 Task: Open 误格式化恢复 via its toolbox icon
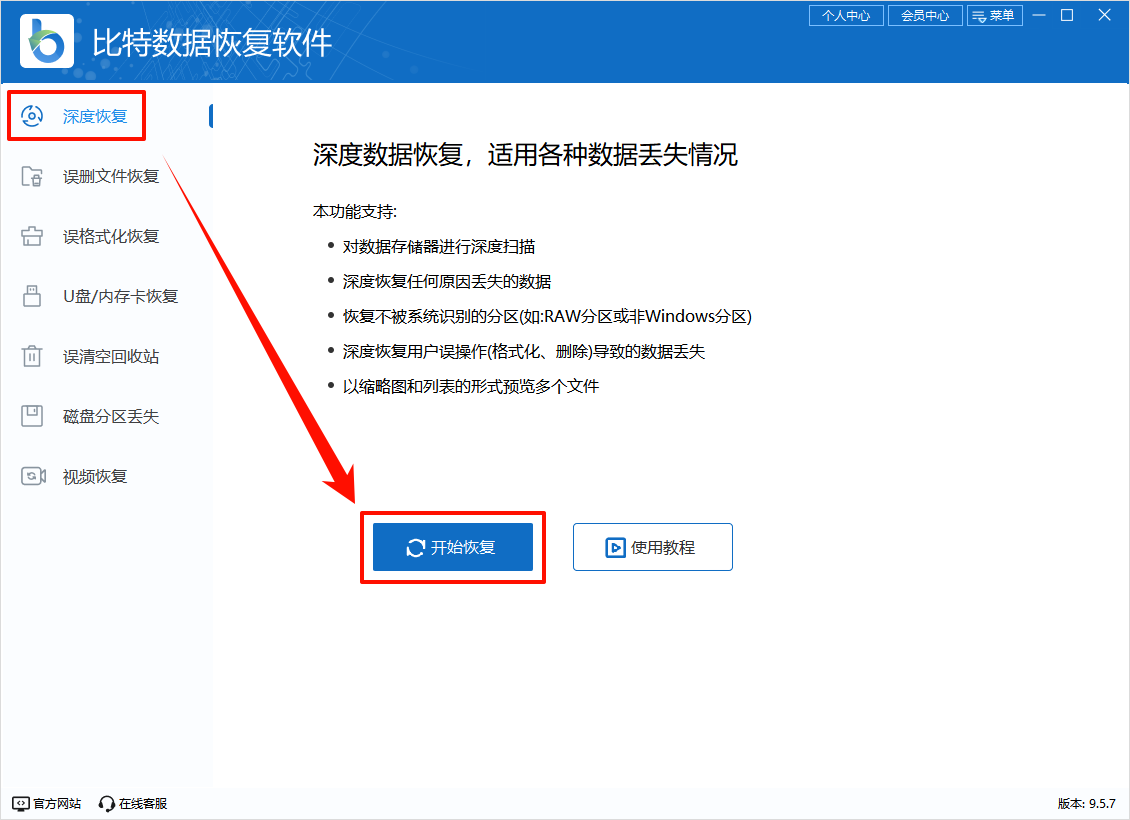(34, 236)
